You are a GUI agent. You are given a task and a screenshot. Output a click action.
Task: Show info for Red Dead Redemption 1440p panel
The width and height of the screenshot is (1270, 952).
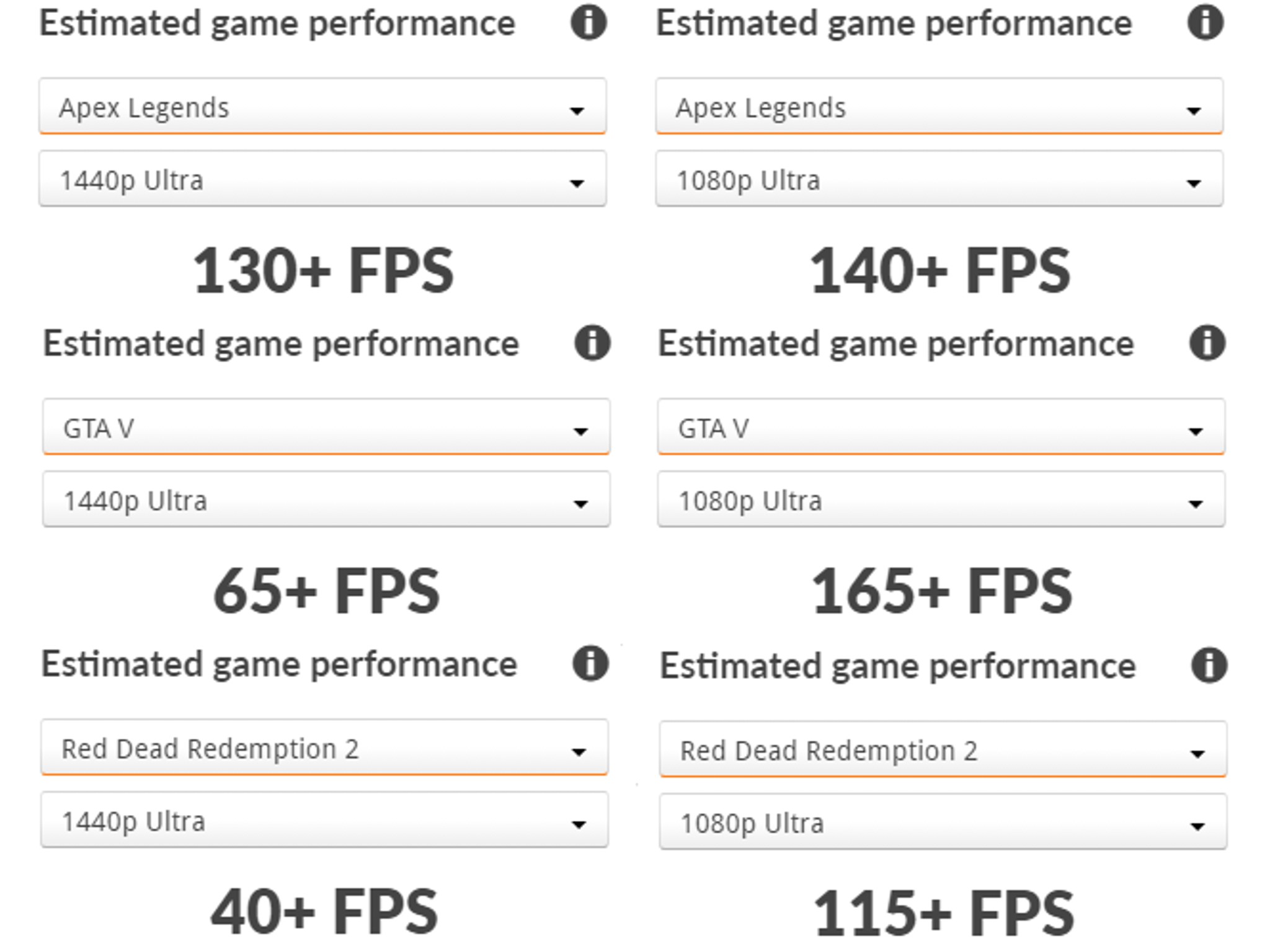(x=590, y=664)
